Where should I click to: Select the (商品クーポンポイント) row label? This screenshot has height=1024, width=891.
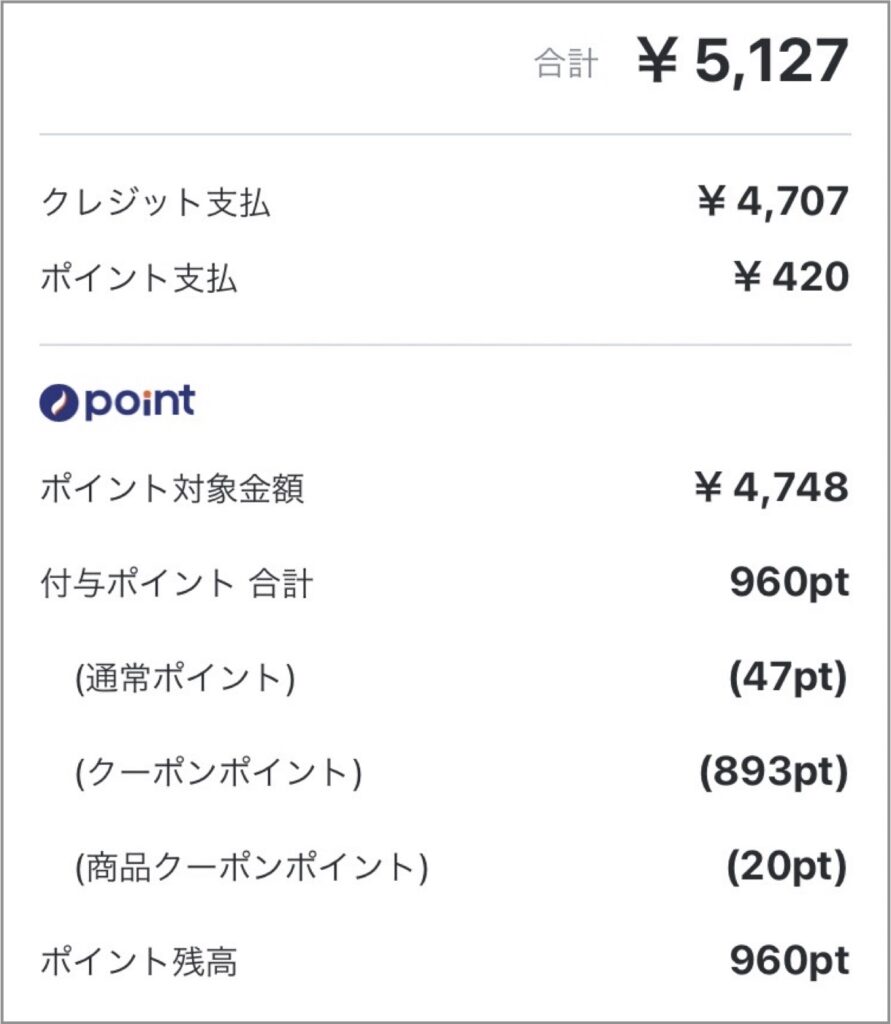pyautogui.click(x=251, y=867)
